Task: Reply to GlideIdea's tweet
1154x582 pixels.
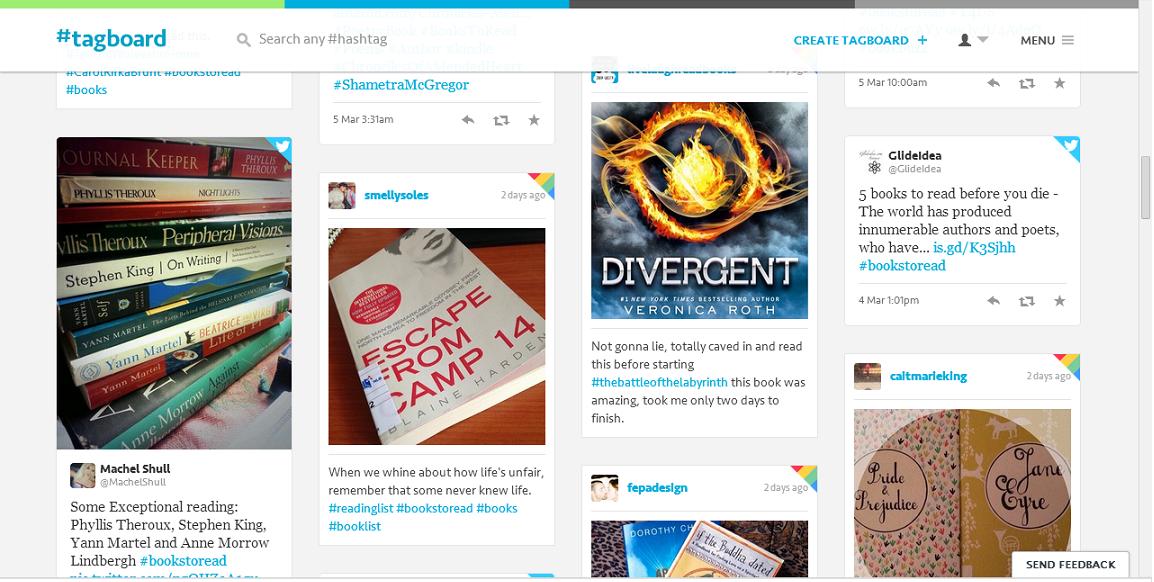Action: pos(994,301)
